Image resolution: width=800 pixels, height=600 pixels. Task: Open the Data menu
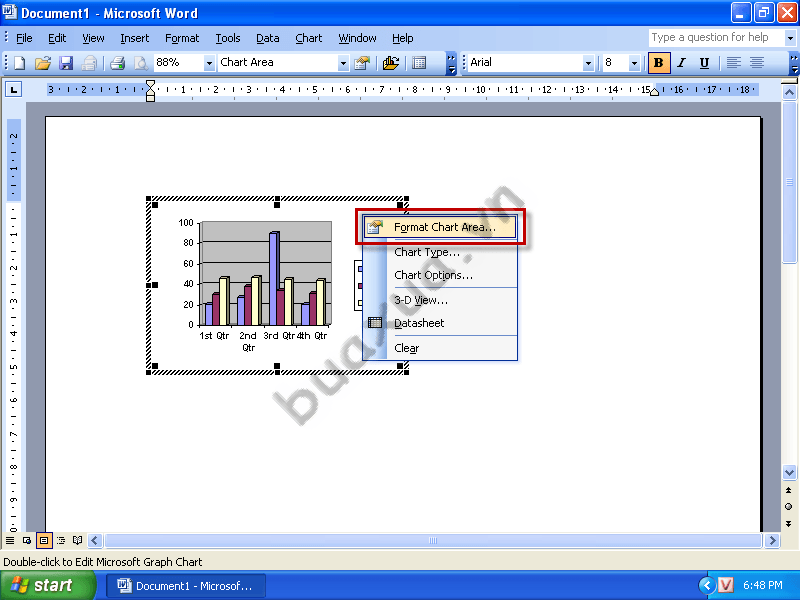click(267, 38)
